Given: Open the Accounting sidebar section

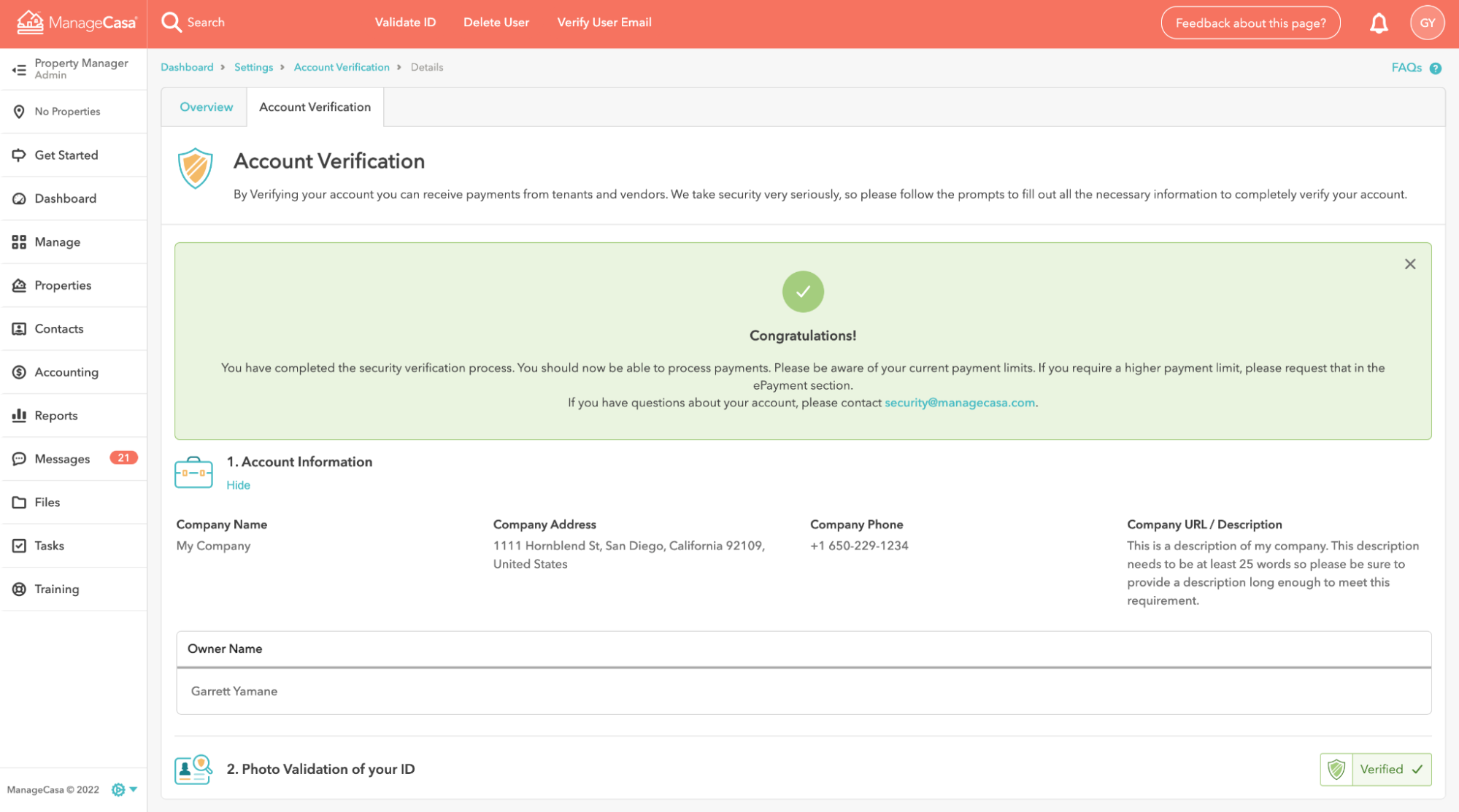Looking at the screenshot, I should (x=66, y=372).
